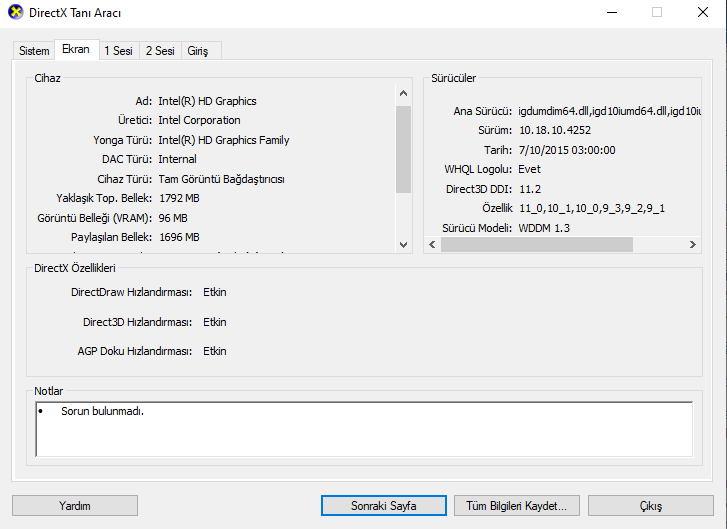This screenshot has height=529, width=727.
Task: Click up arrow in Cihaz scrollbar
Action: [x=403, y=93]
